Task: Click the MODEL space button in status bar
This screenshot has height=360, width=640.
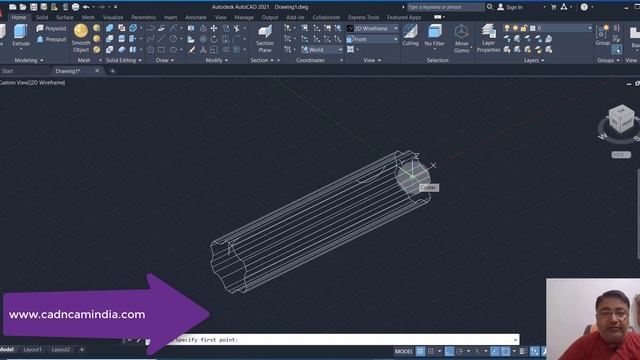Action: click(x=403, y=351)
